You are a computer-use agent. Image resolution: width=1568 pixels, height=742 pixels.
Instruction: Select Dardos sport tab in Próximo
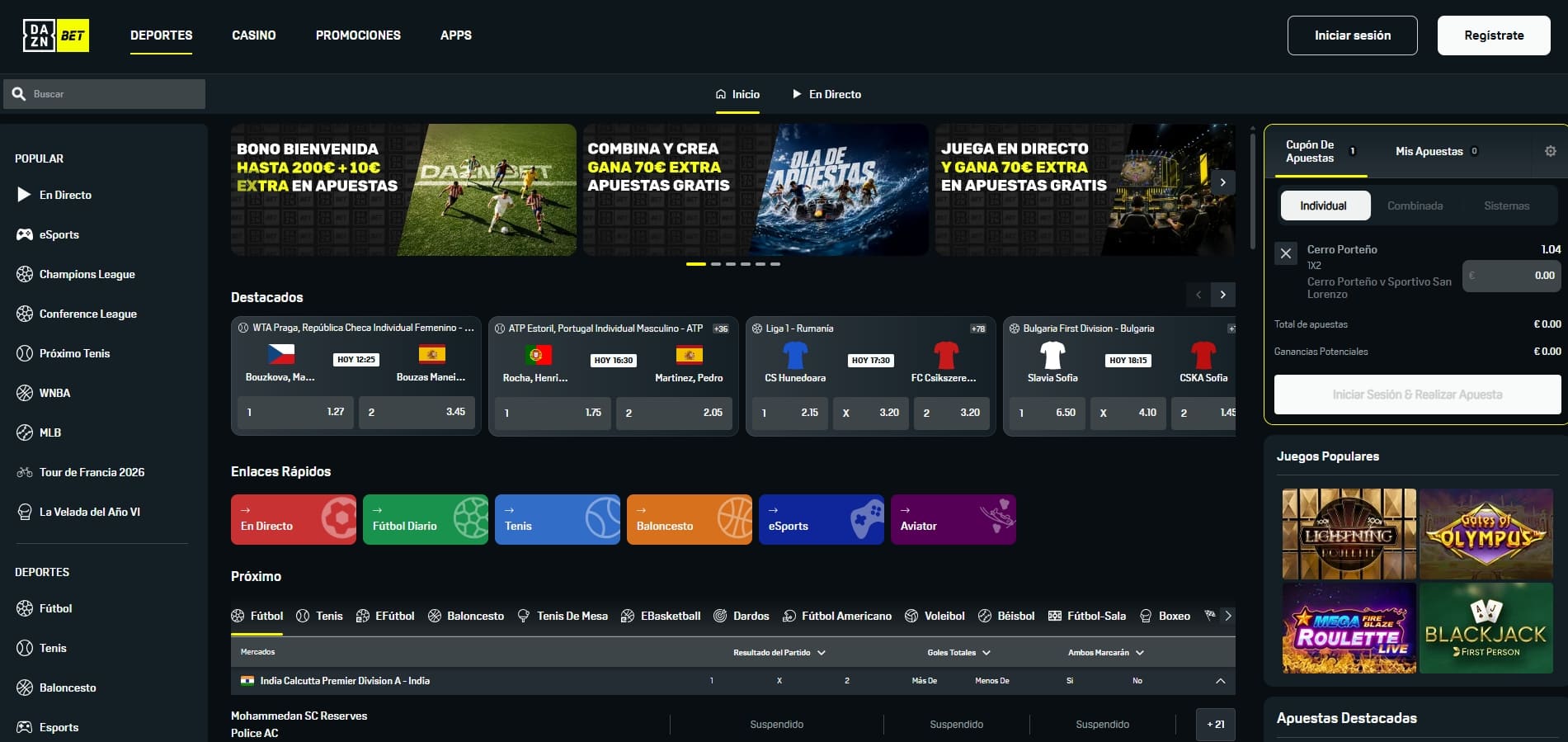pyautogui.click(x=742, y=616)
